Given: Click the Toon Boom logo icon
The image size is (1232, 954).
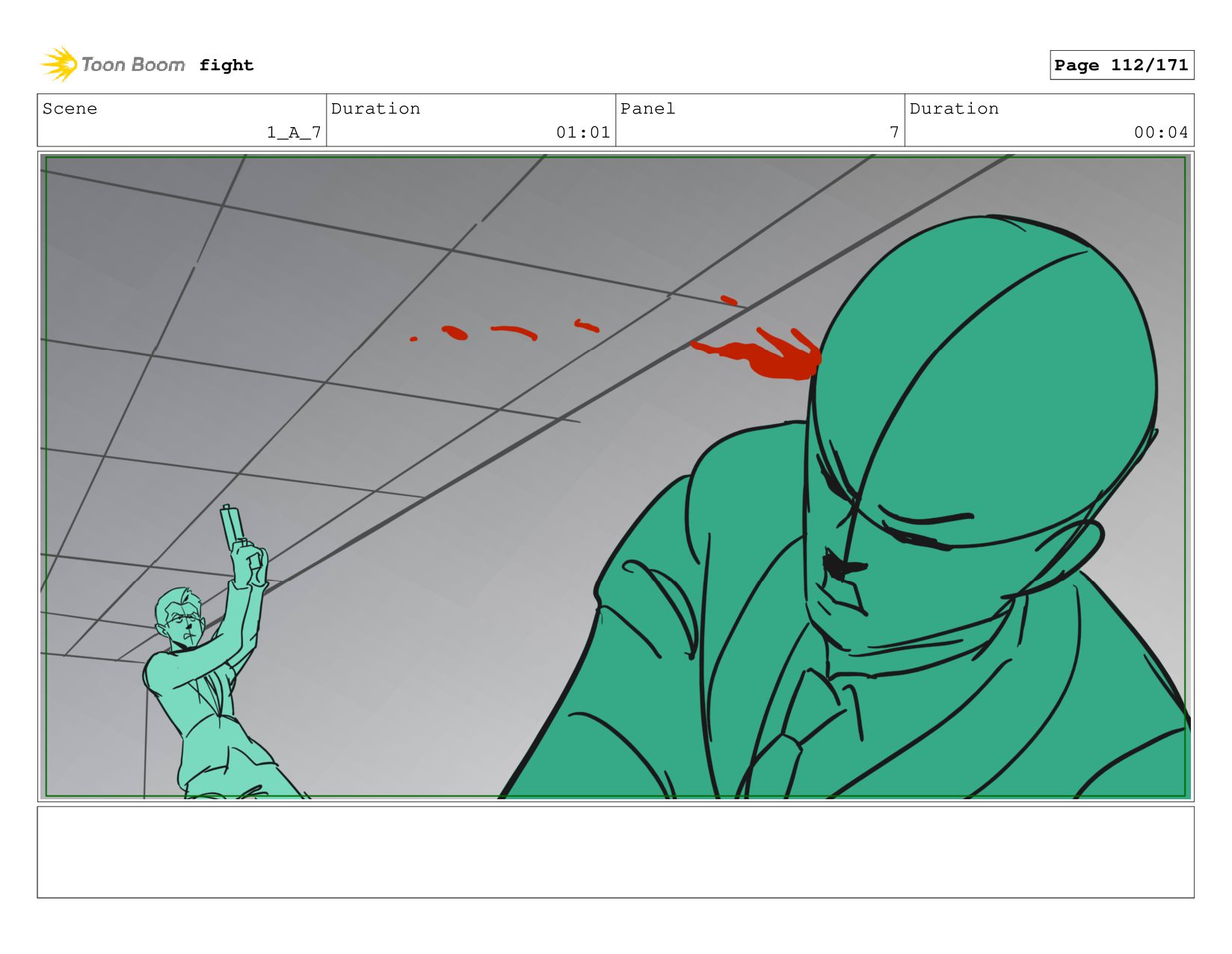Looking at the screenshot, I should click(59, 64).
